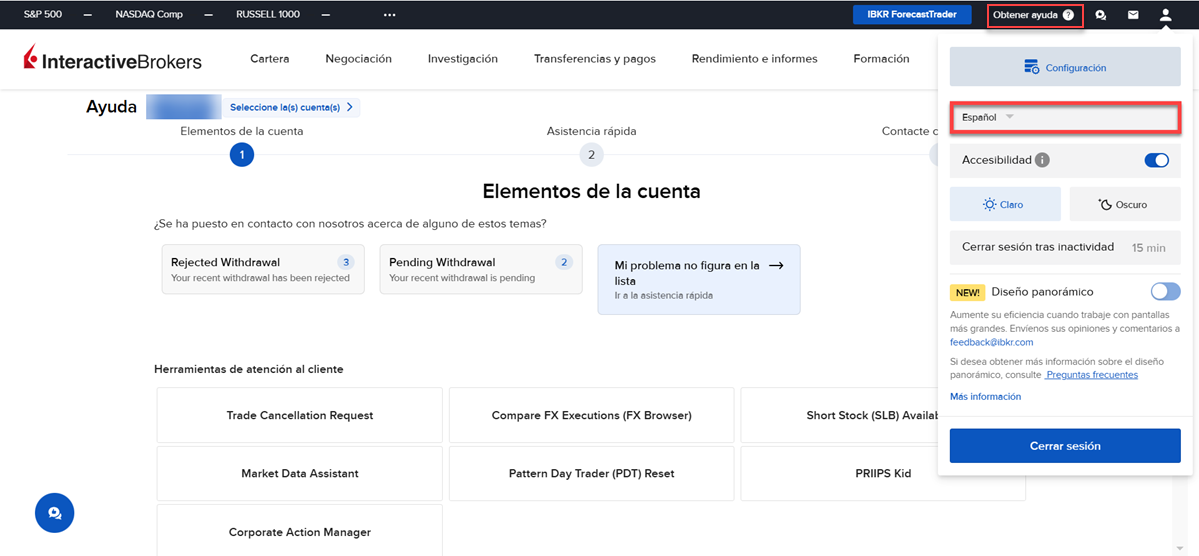
Task: Select the Oscuro dark theme
Action: click(x=1125, y=204)
